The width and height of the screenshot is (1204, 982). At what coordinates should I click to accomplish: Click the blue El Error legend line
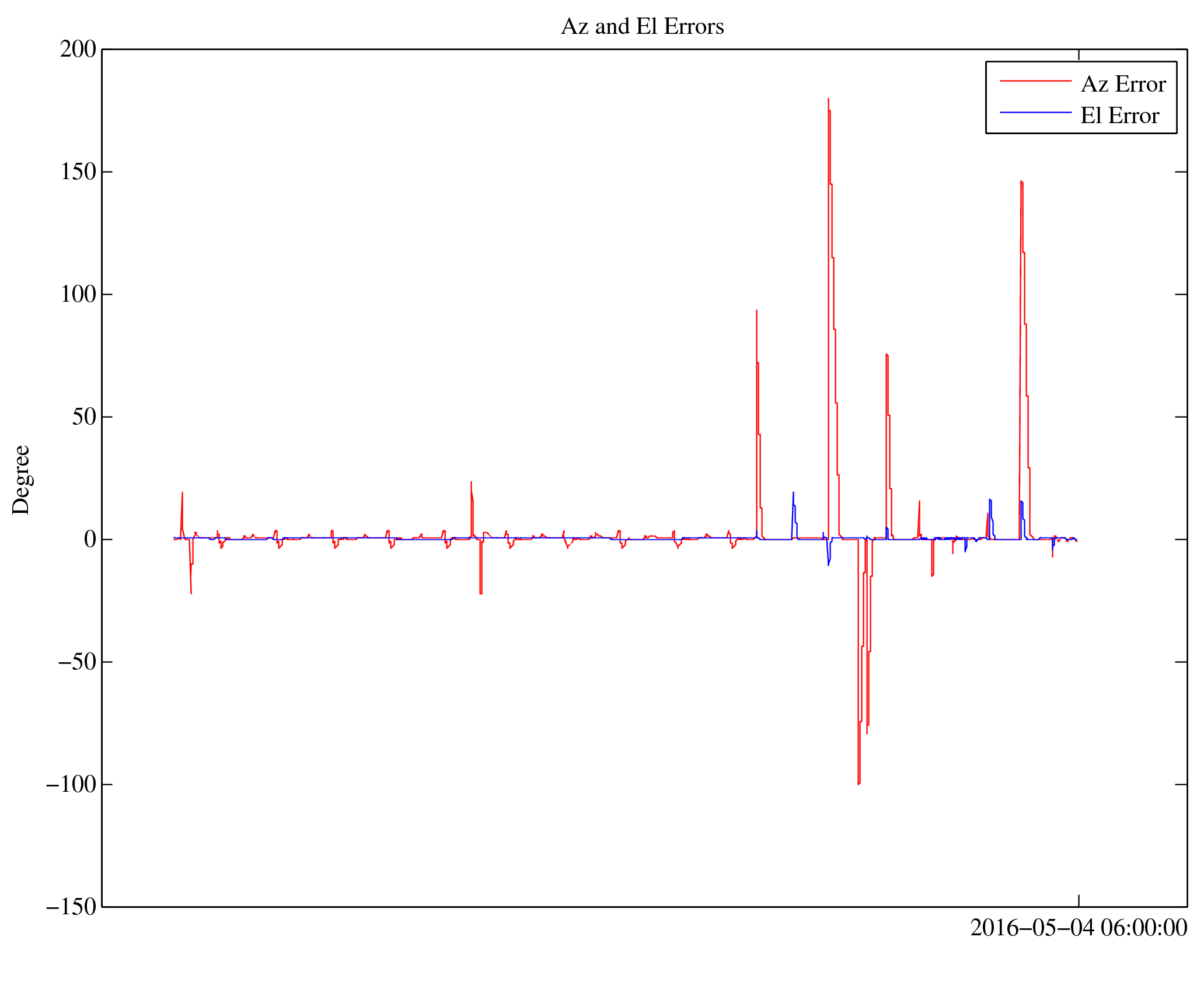coord(1035,112)
